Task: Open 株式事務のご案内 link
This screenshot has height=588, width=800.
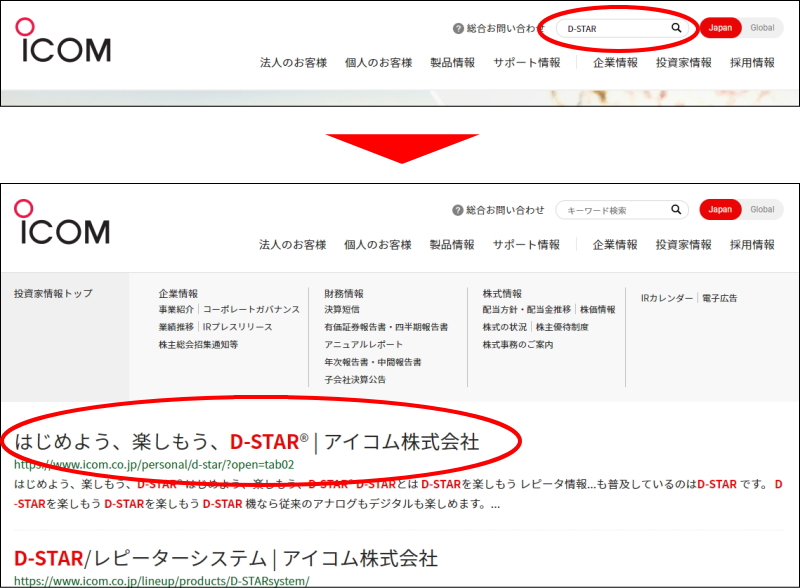Action: point(518,345)
